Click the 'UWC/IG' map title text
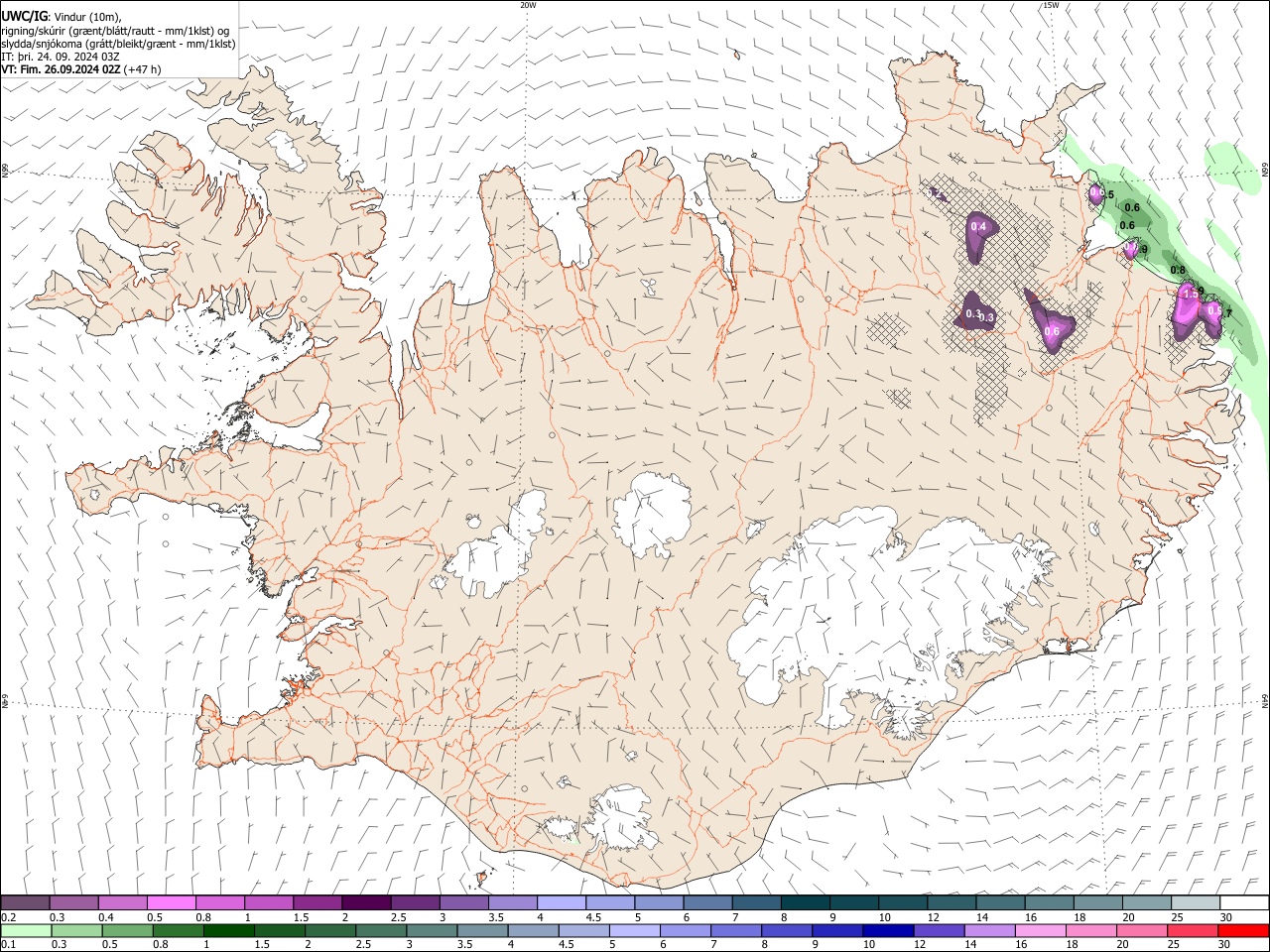Viewport: 1270px width, 952px height. [x=25, y=16]
